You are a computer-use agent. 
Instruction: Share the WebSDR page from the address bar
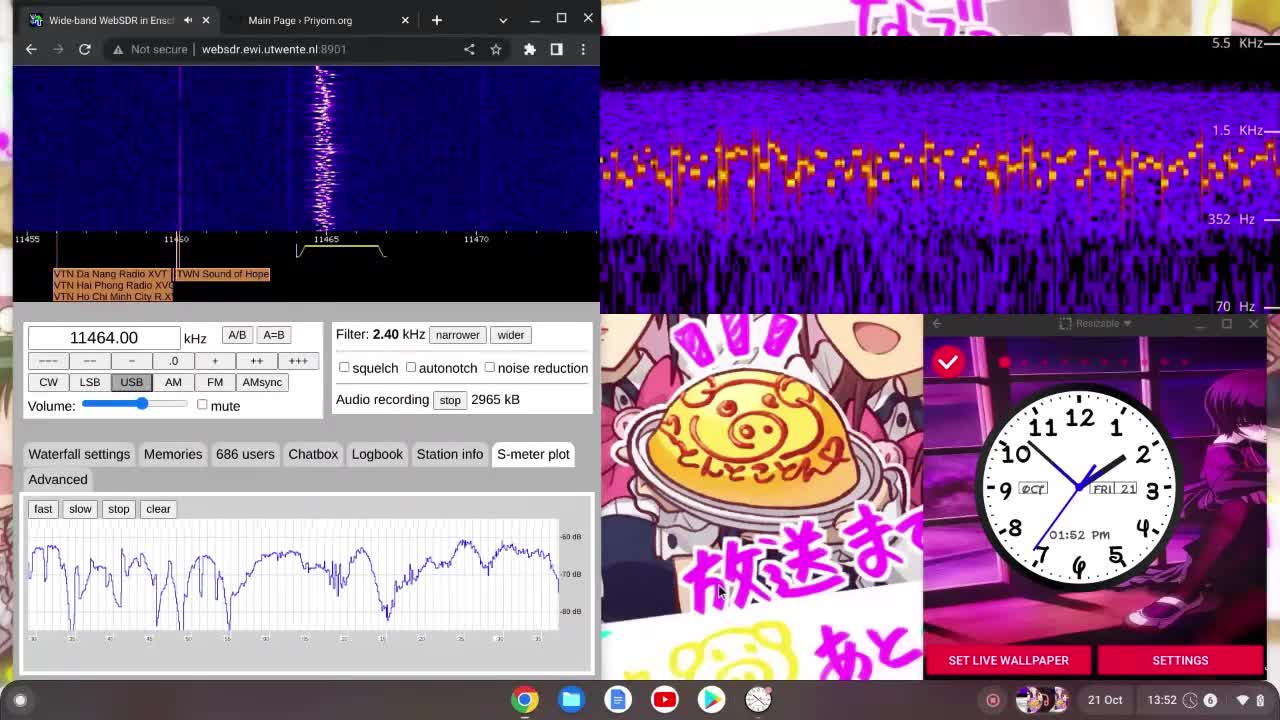tap(469, 49)
